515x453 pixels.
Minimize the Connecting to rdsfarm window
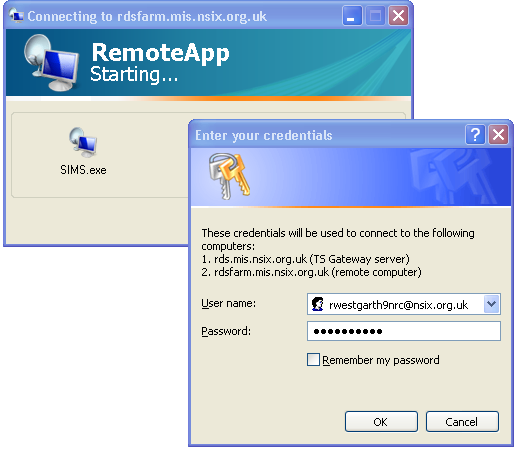click(352, 16)
